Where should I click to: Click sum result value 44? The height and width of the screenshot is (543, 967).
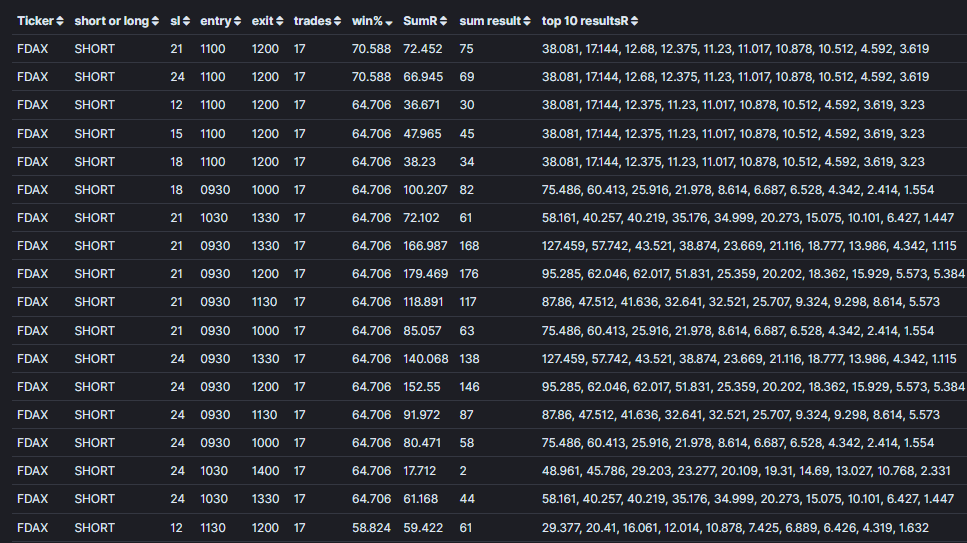coord(467,499)
